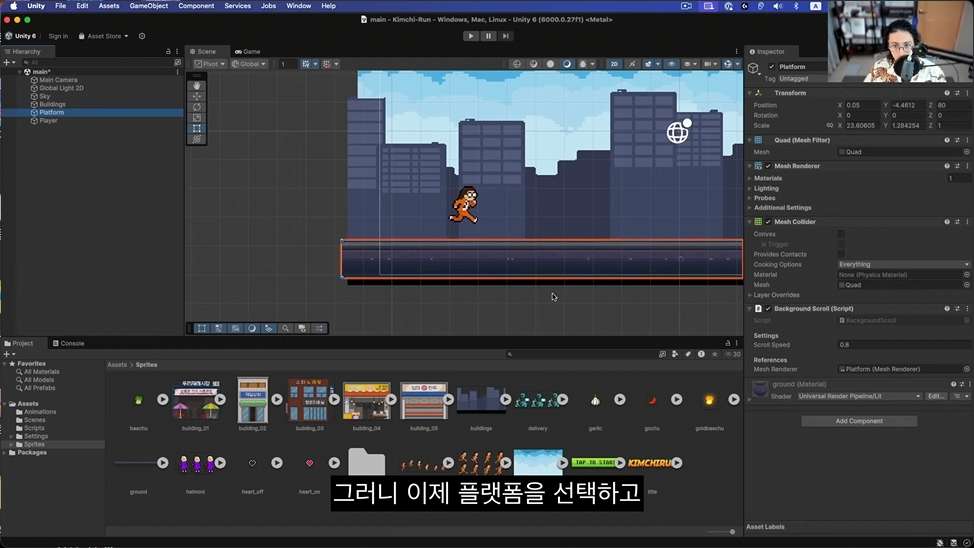
Task: Open the Pivot handle position dropdown
Action: tap(209, 64)
